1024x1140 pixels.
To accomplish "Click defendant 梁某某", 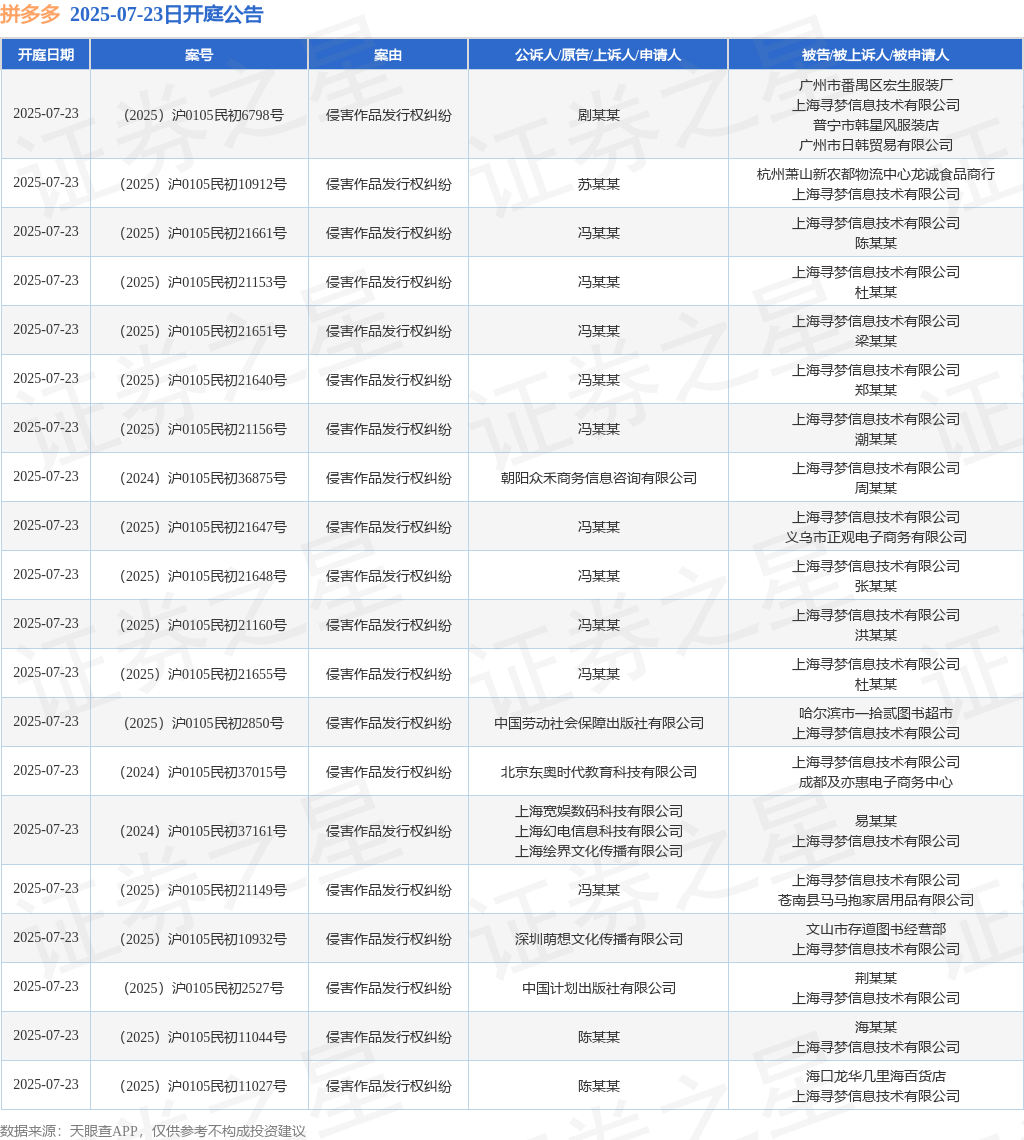I will [876, 341].
